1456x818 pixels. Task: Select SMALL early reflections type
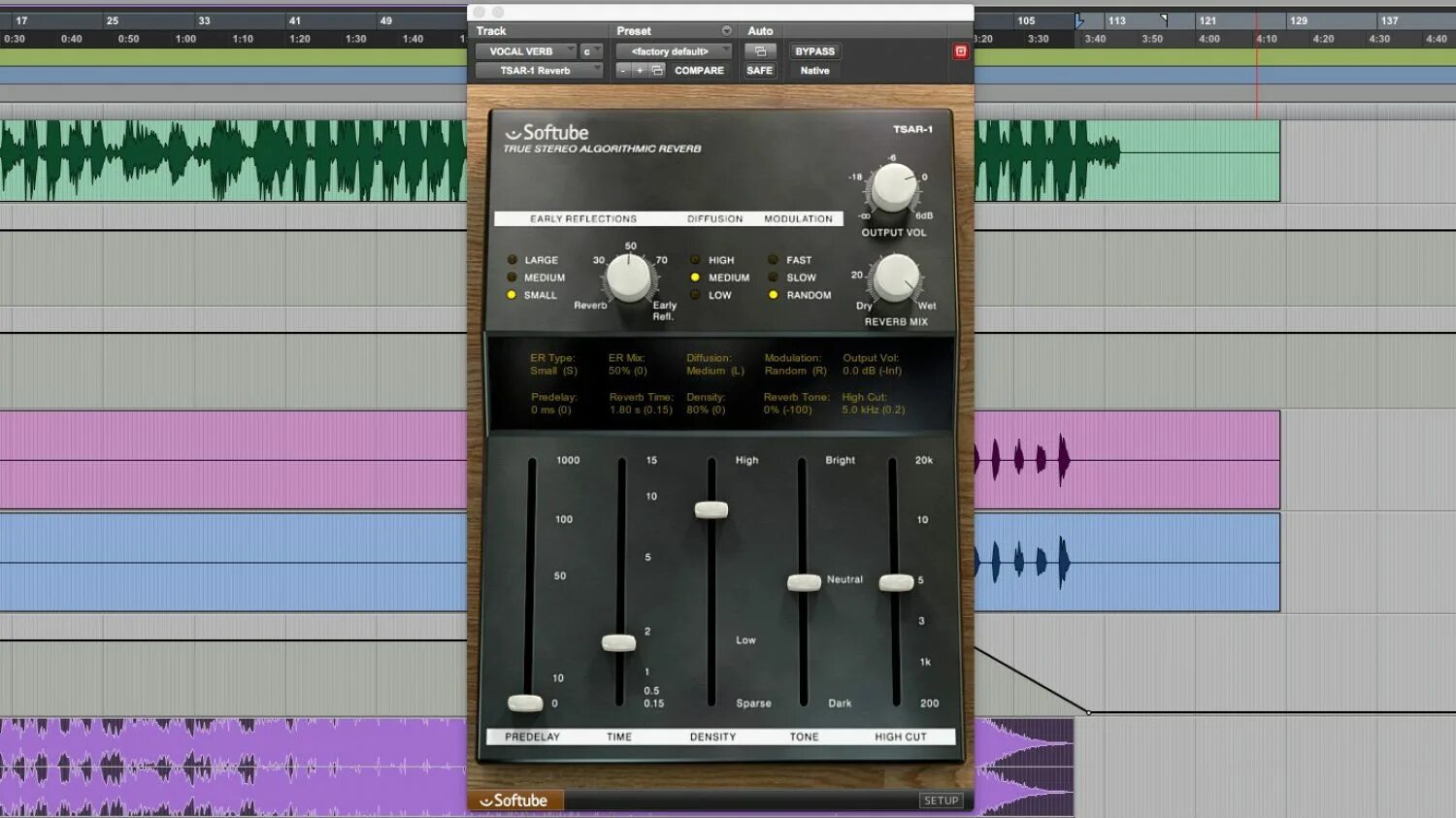[x=532, y=295]
